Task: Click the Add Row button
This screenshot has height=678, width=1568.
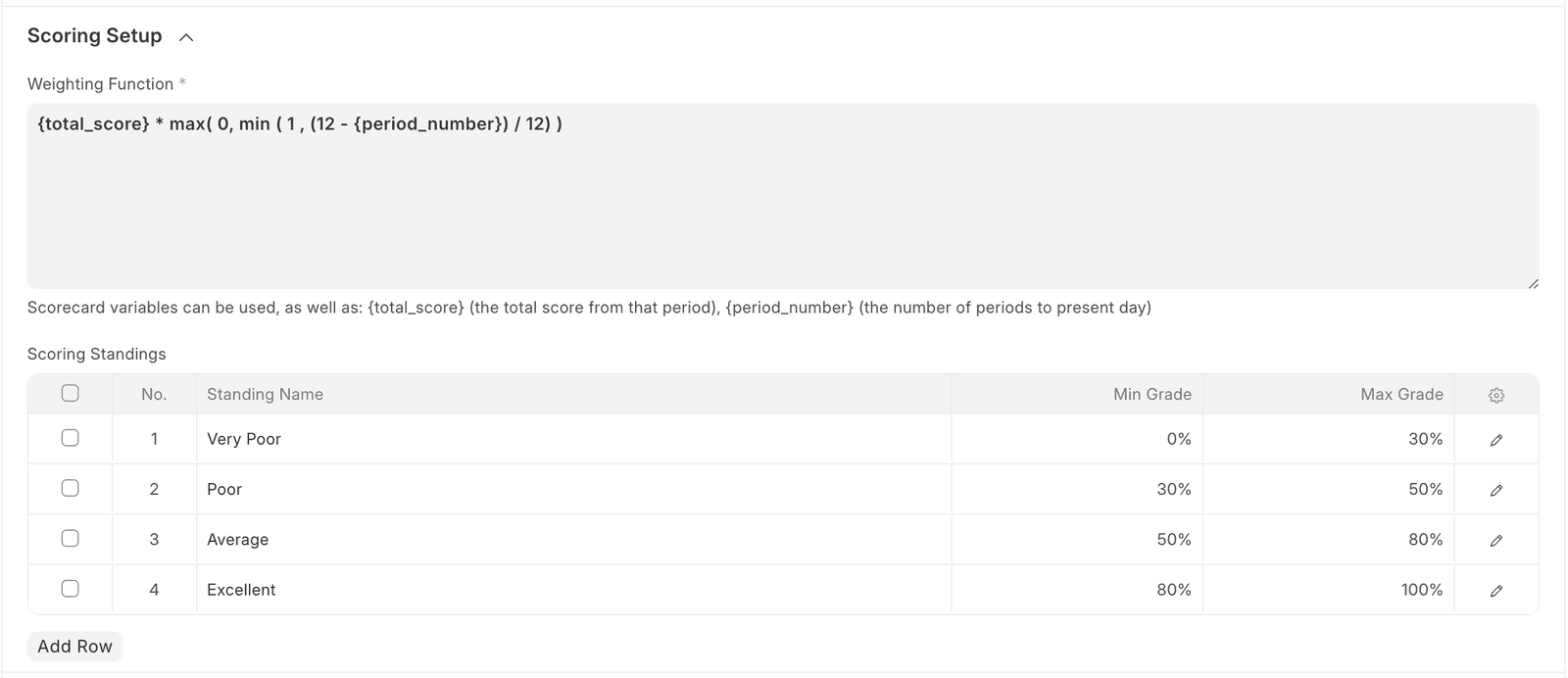Action: 74,646
